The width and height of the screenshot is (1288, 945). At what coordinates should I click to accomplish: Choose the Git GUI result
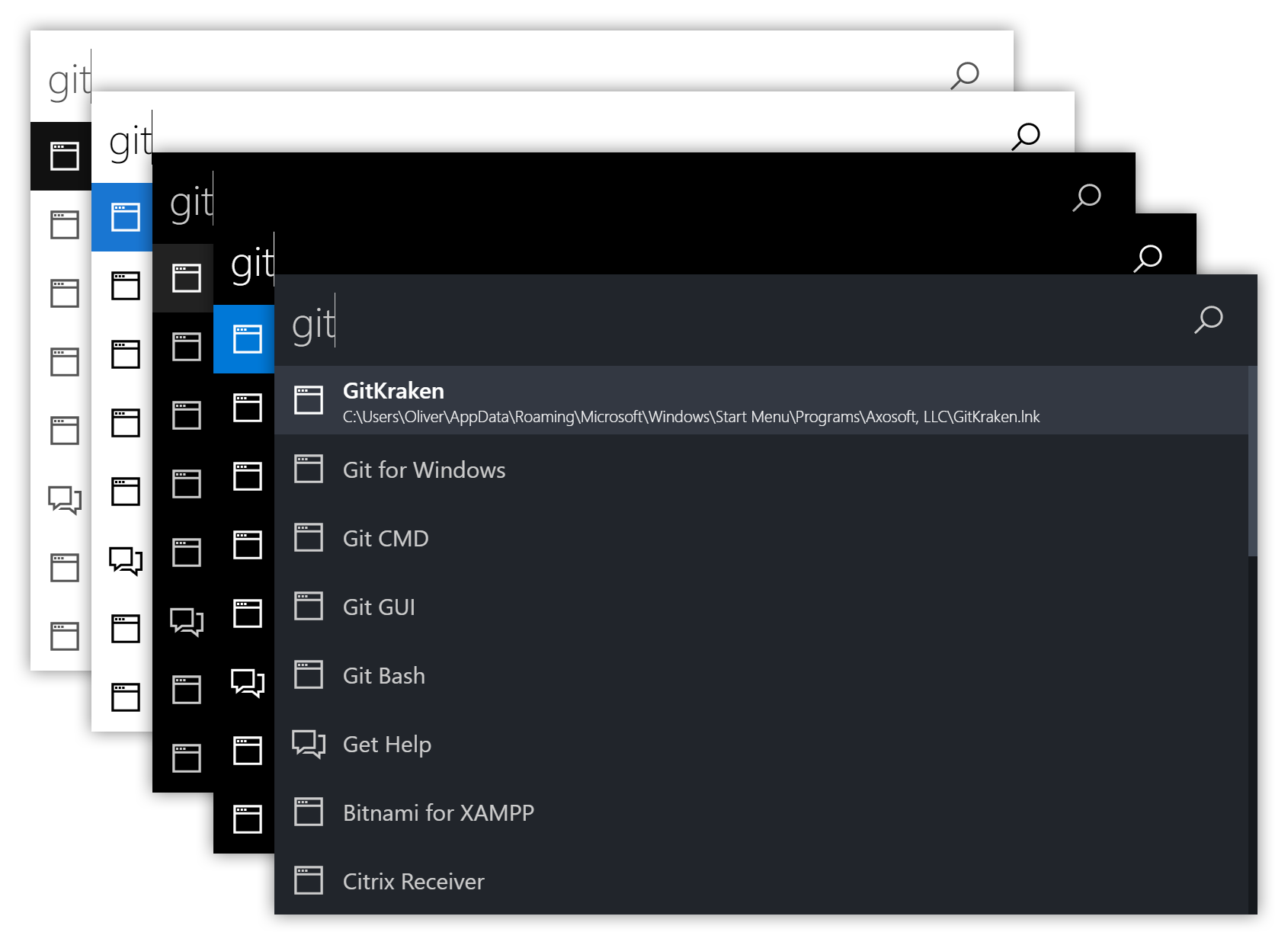click(x=761, y=606)
